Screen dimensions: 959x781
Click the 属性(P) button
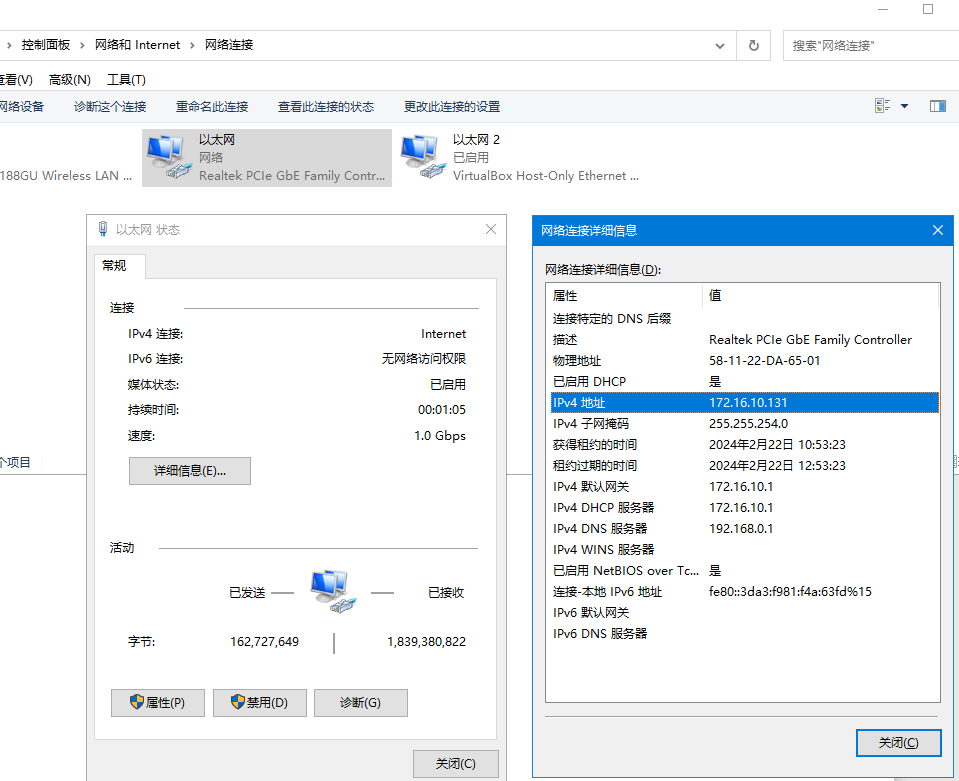(158, 703)
